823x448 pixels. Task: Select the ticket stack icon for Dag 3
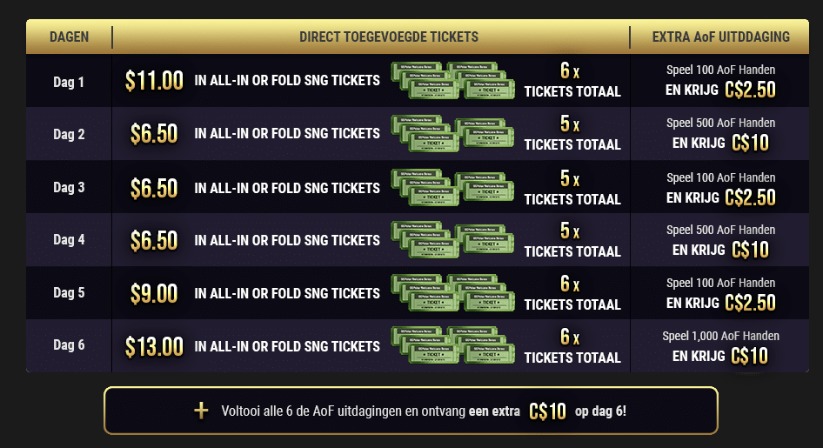[x=450, y=187]
